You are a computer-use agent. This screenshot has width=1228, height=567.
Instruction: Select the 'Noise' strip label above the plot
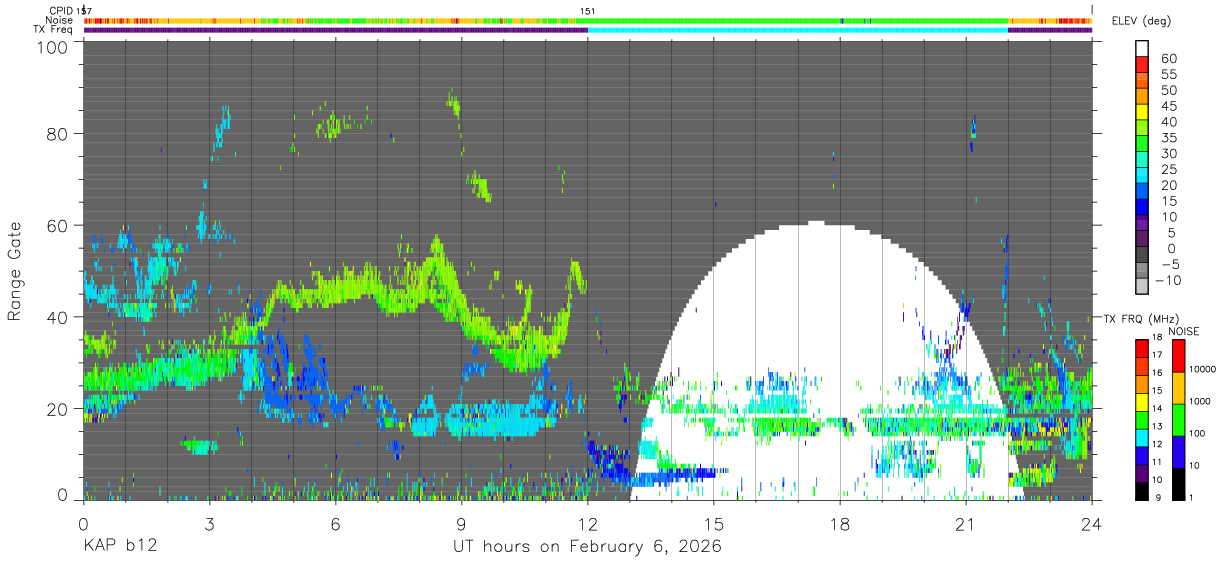point(59,20)
